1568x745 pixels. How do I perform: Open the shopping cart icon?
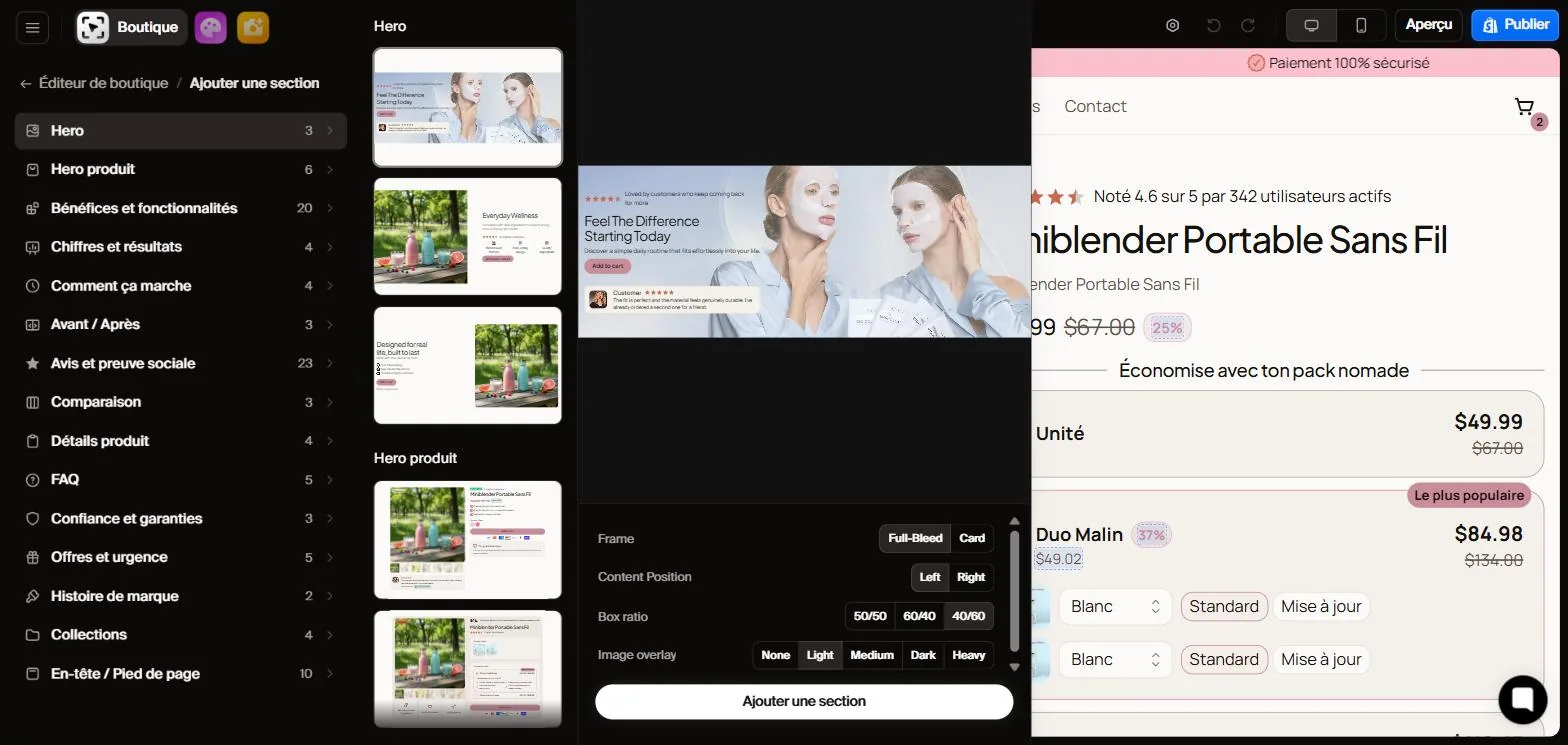coord(1525,107)
